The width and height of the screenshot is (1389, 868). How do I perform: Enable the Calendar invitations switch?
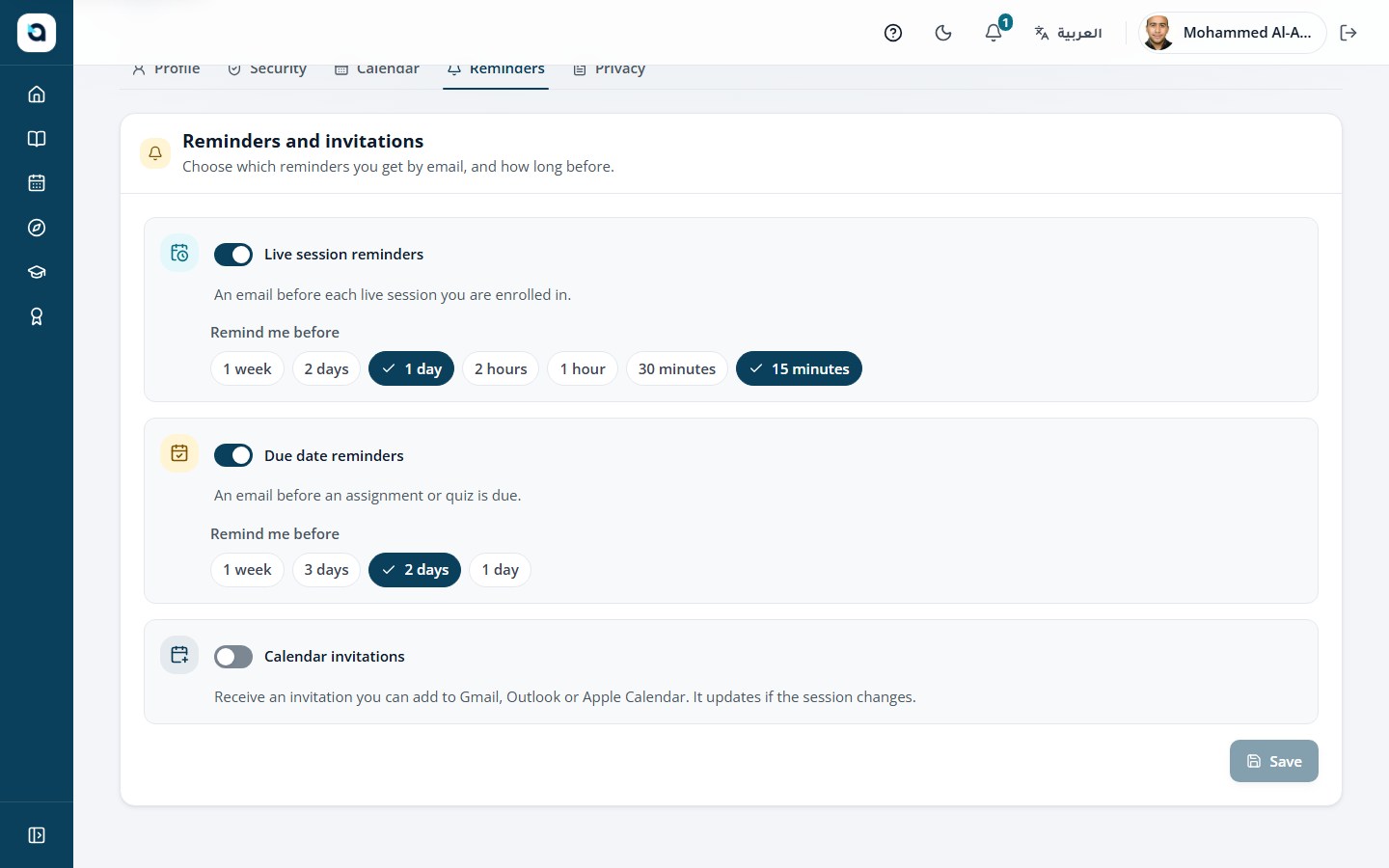[233, 657]
